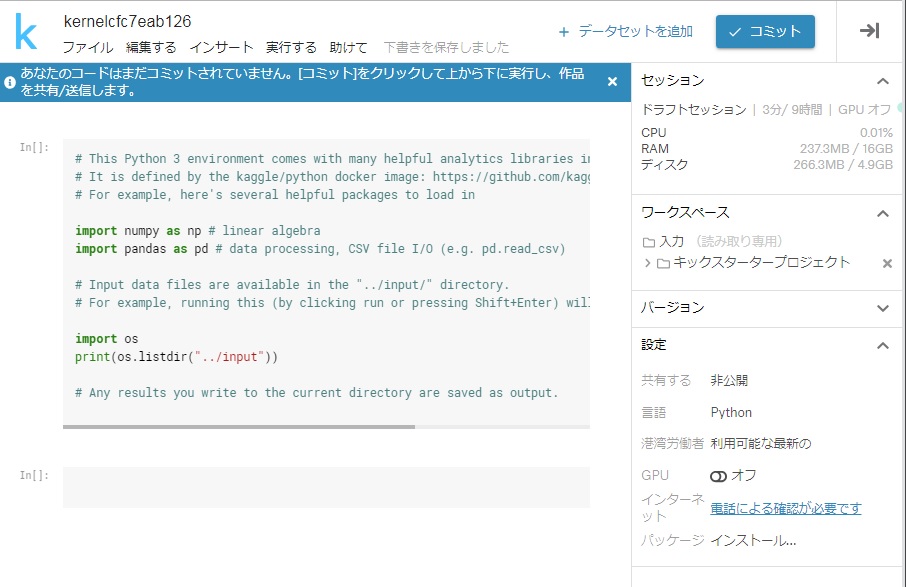This screenshot has height=587, width=906.
Task: Click the GPU オフ session status
Action: pos(864,110)
